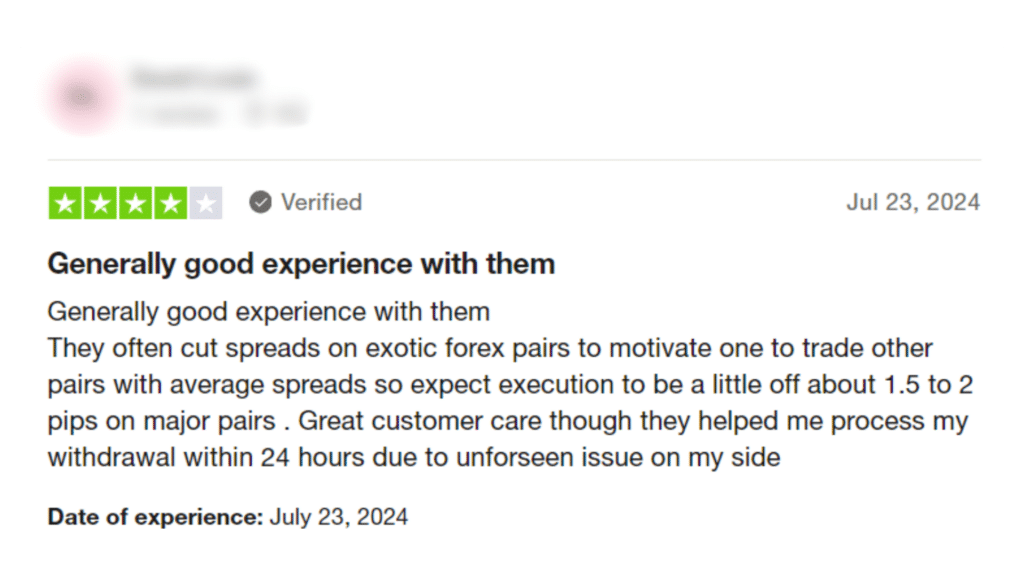Click the line starting 'withdrawal within 24 hours'
The width and height of the screenshot is (1024, 576).
pyautogui.click(x=414, y=457)
